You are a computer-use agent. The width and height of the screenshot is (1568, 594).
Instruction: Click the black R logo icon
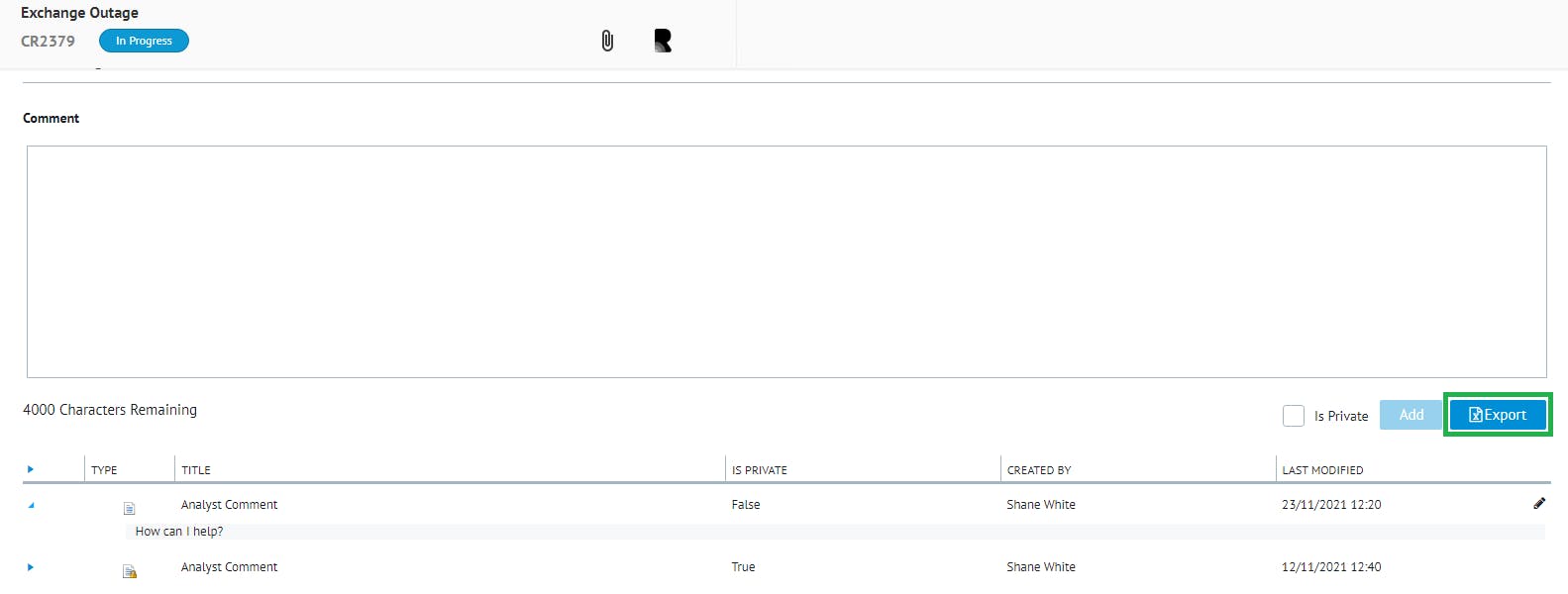click(663, 41)
